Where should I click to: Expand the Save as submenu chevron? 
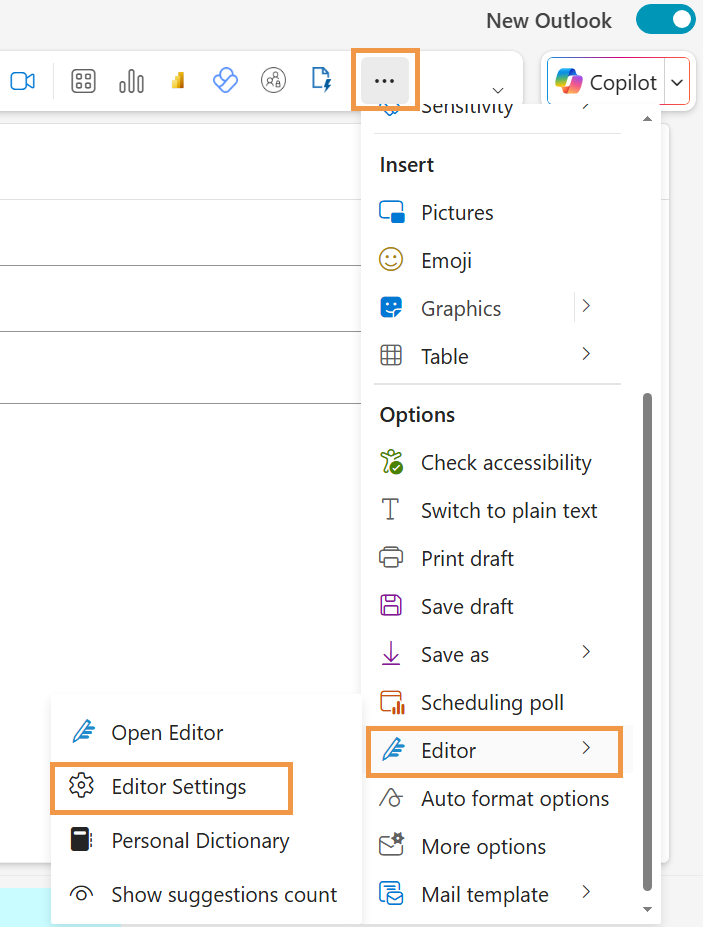pos(586,652)
